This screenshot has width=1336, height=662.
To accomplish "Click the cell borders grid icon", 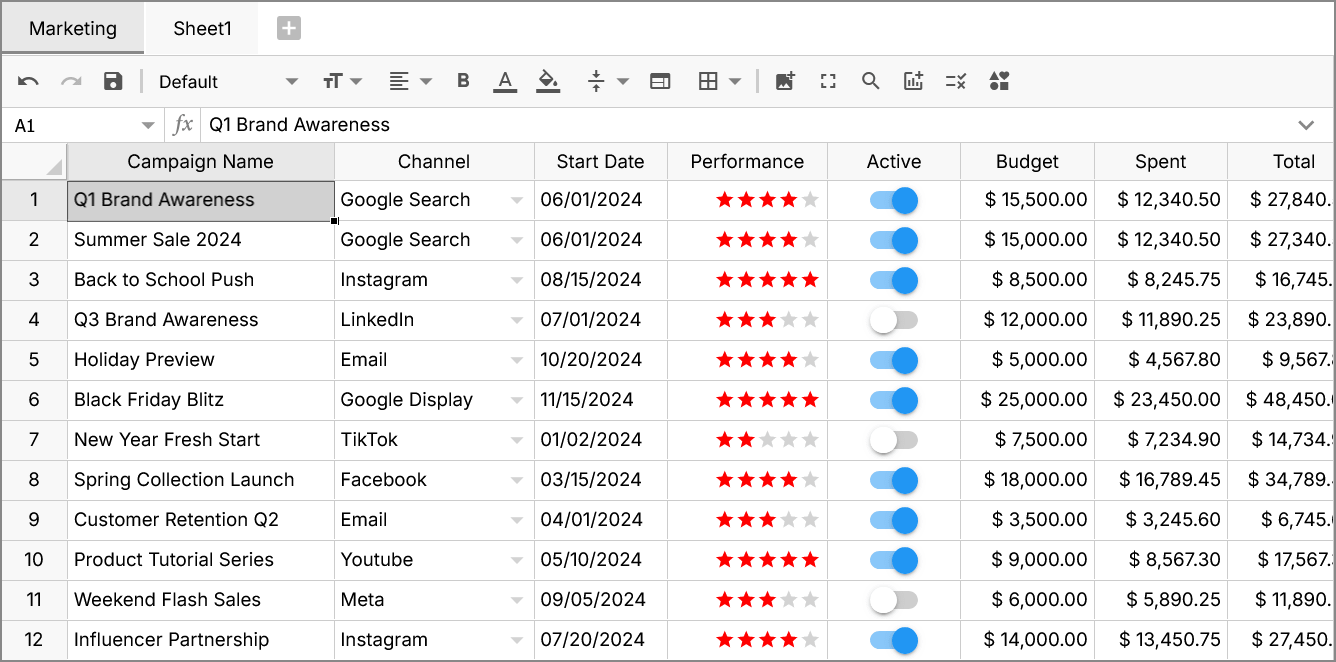I will pos(708,82).
